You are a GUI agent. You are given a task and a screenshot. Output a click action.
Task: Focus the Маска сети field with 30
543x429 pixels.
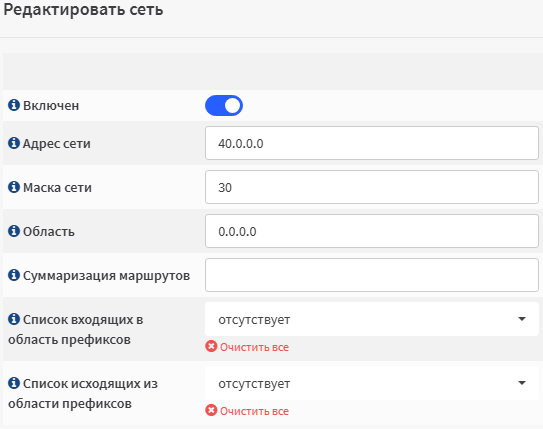click(x=372, y=187)
